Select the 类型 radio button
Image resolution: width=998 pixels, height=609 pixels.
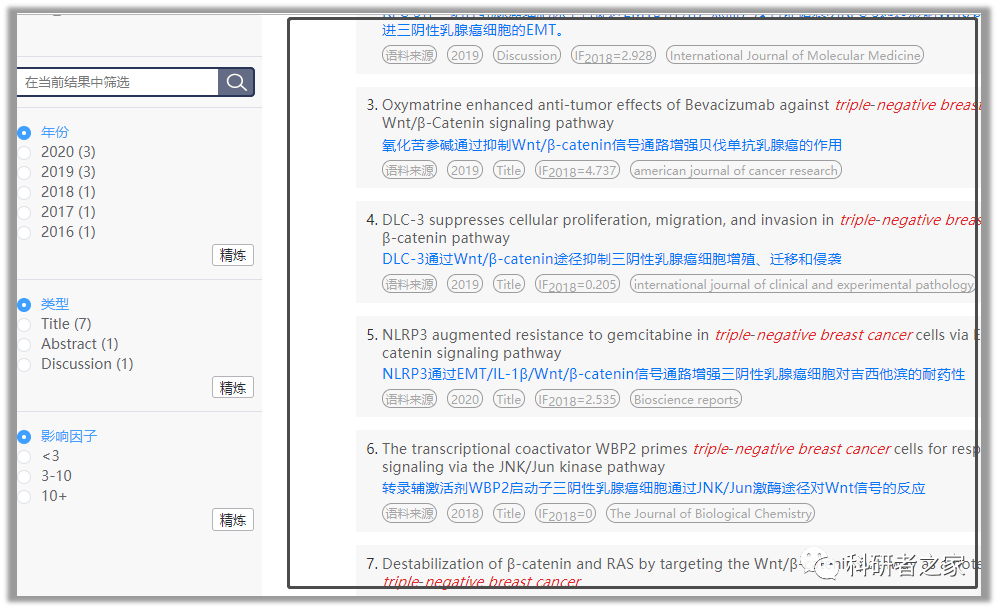pyautogui.click(x=24, y=305)
